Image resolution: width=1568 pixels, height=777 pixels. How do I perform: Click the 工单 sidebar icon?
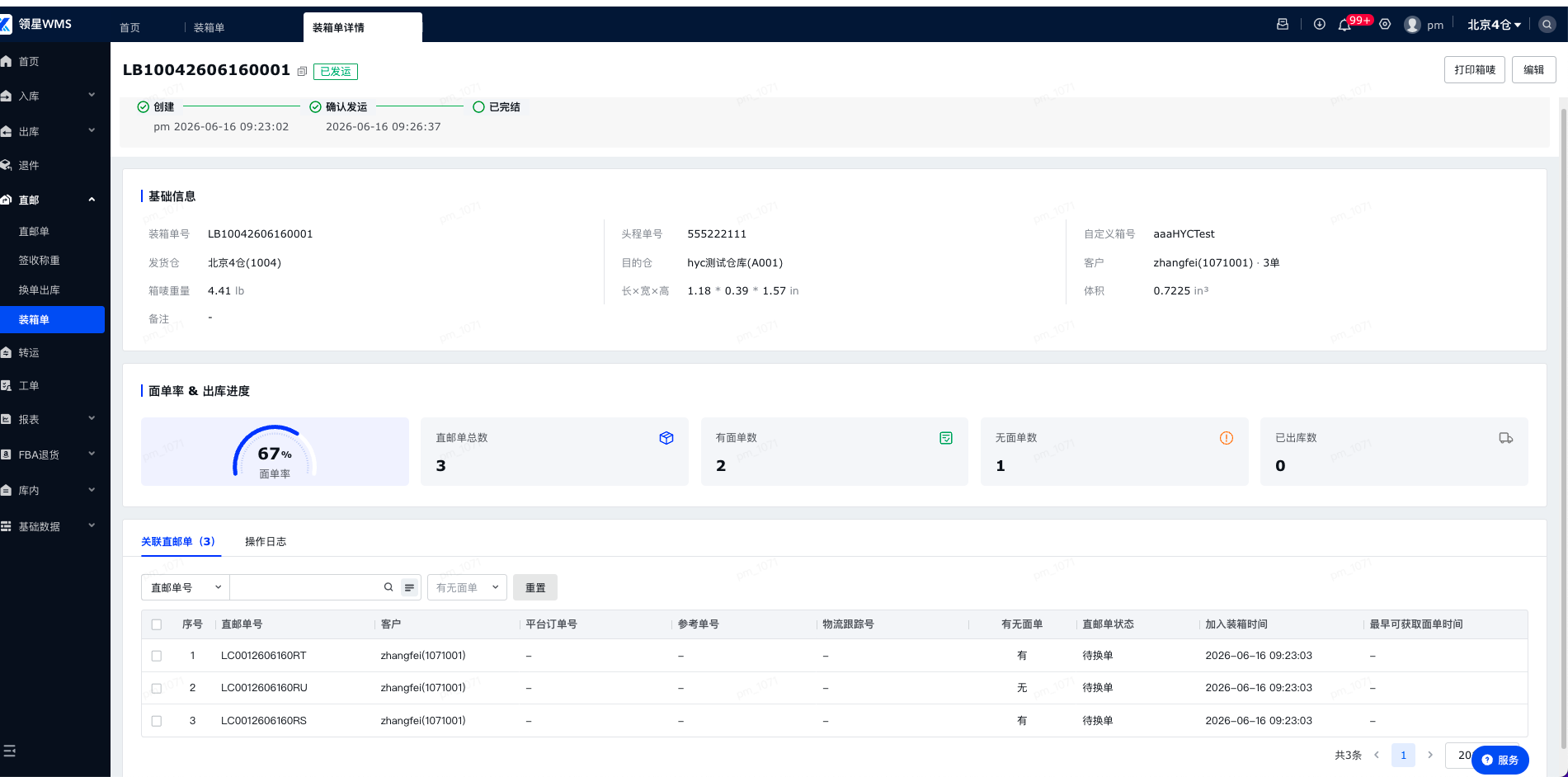[7, 385]
